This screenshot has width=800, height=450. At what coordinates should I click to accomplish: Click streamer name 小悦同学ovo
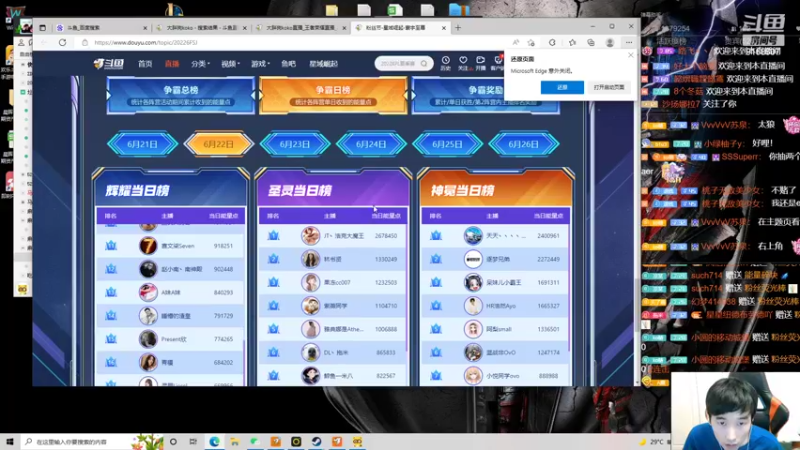pos(503,376)
